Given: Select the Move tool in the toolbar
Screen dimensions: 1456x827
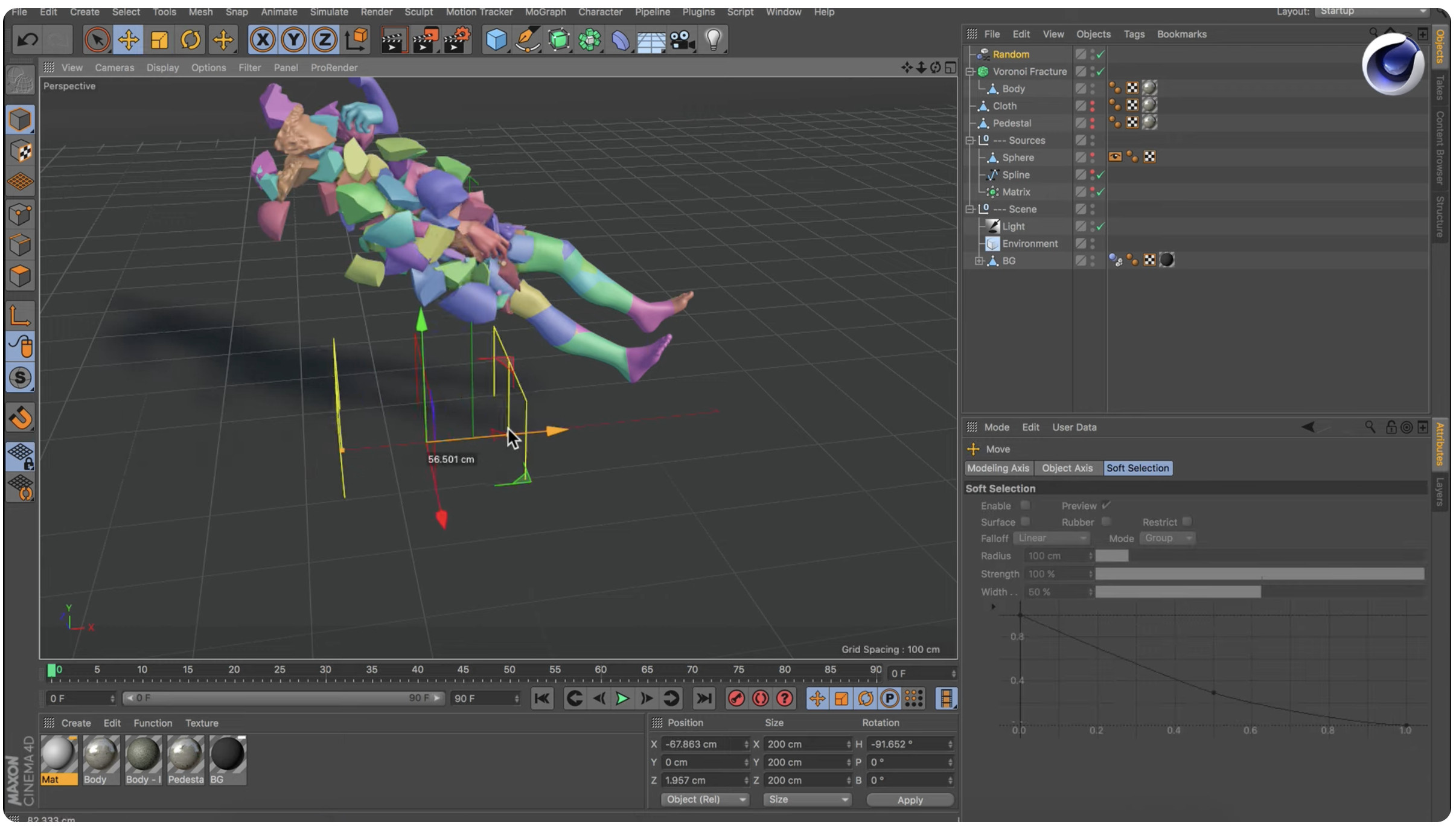Looking at the screenshot, I should 128,39.
